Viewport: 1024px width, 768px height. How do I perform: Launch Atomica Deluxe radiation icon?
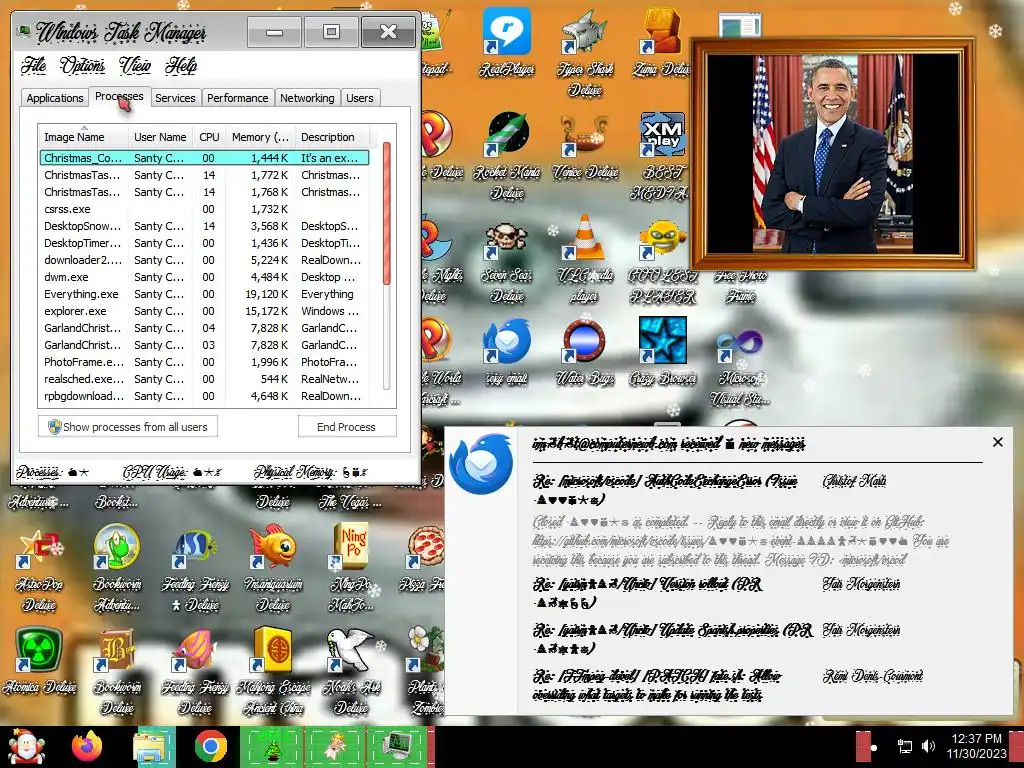[39, 661]
